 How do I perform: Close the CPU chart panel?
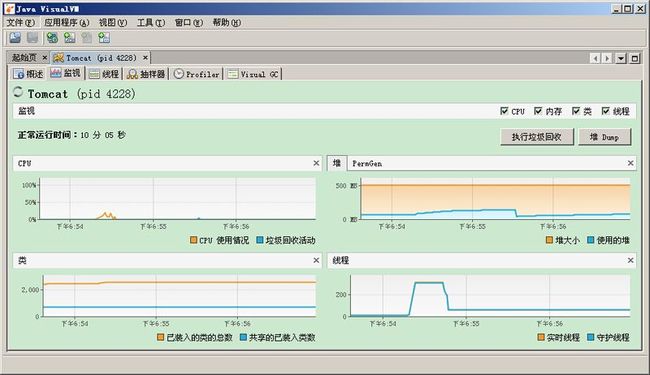316,163
